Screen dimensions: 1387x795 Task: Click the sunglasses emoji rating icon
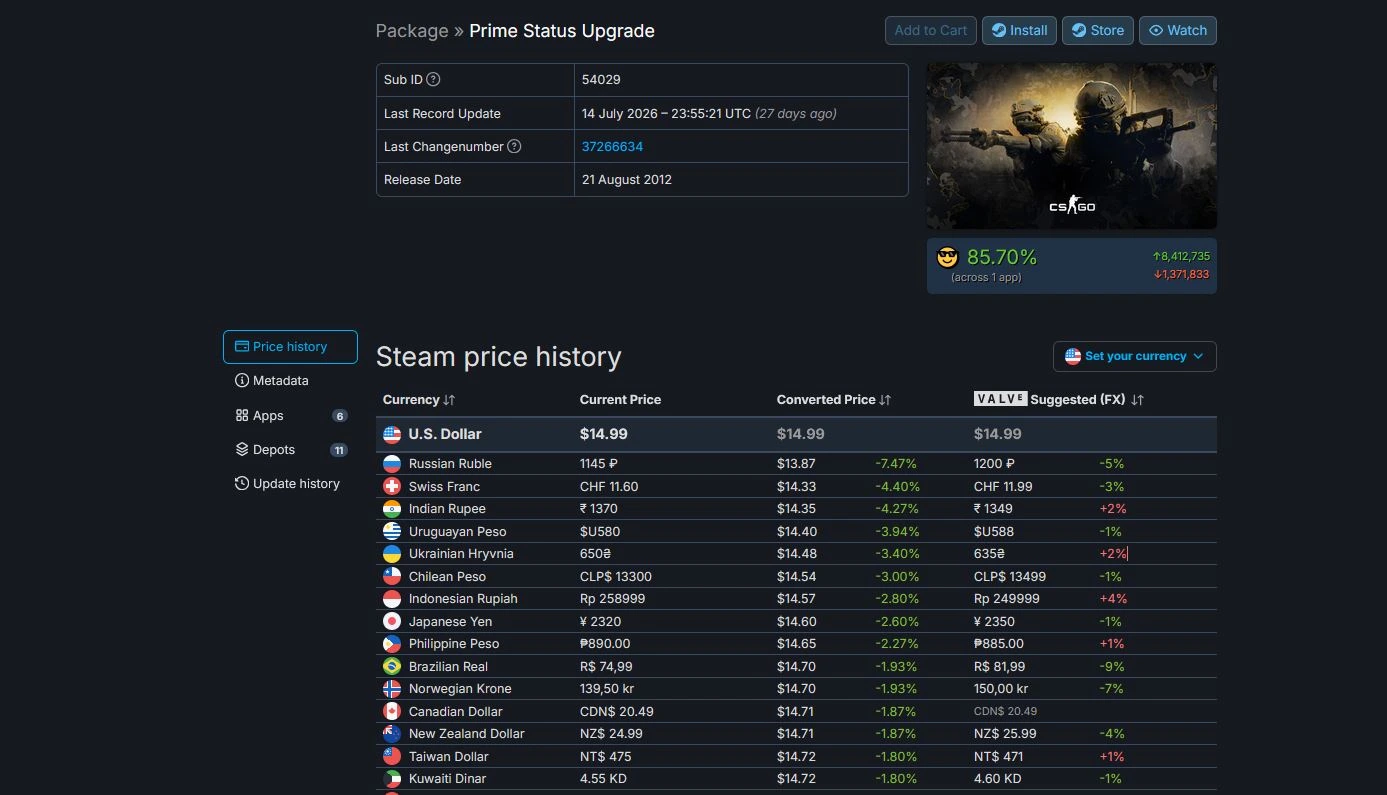(947, 257)
